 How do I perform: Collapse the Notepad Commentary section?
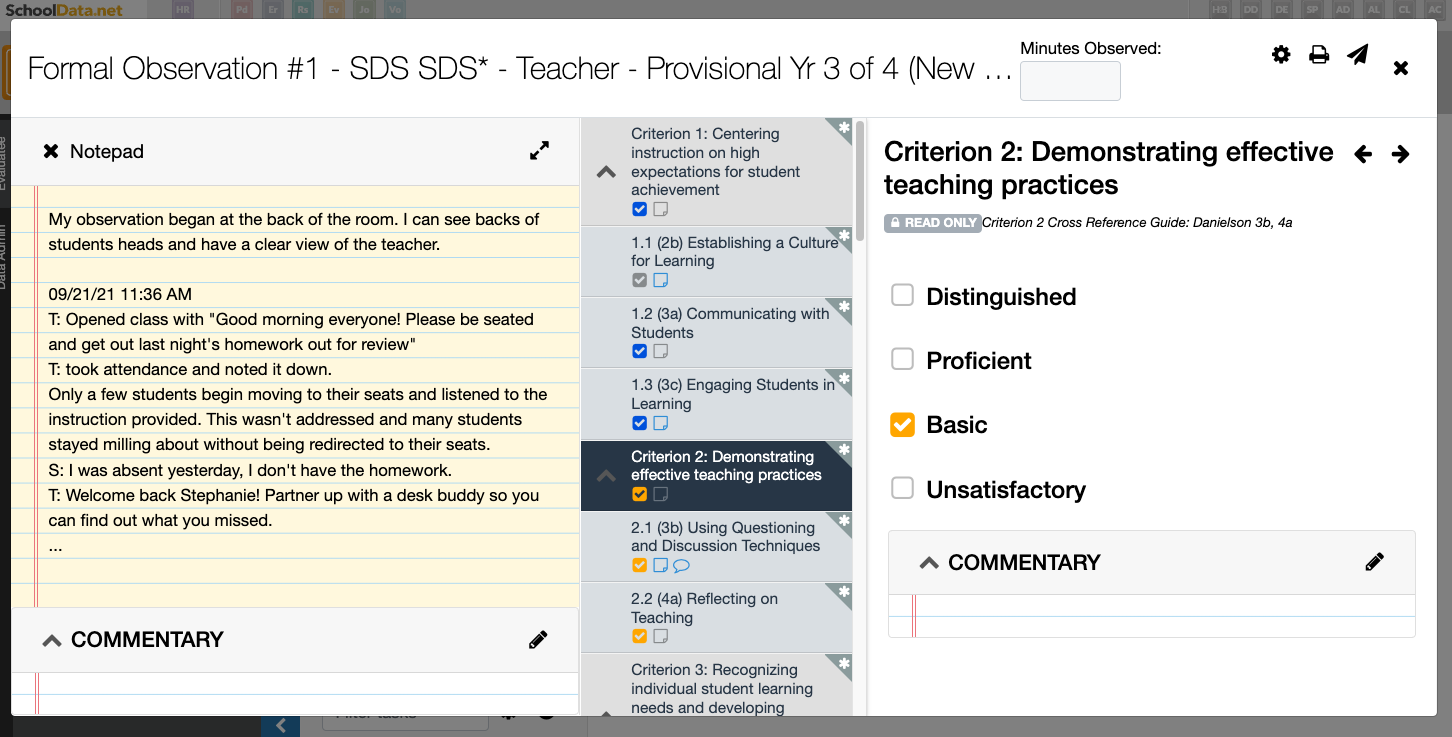tap(52, 639)
